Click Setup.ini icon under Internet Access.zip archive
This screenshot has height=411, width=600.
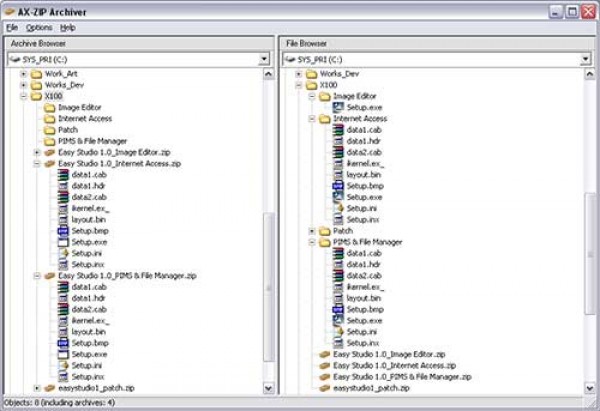64,253
